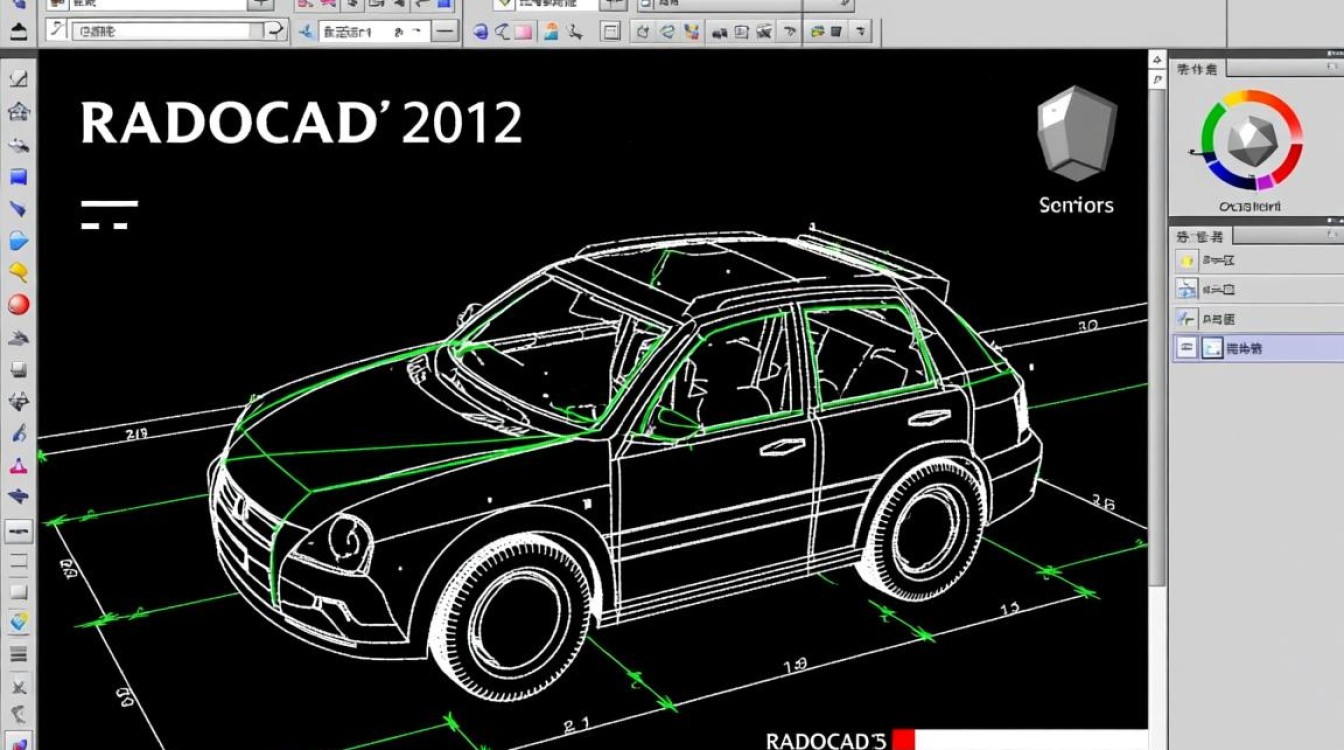Choose the house-shaped icon in left toolbar

tap(18, 110)
